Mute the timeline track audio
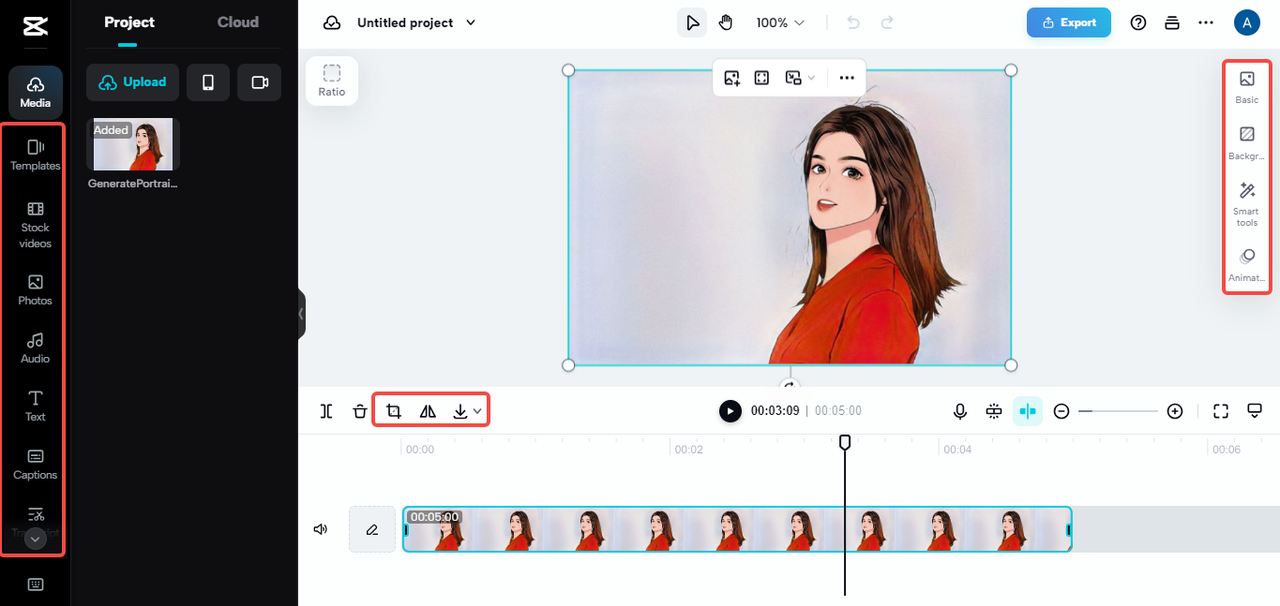This screenshot has width=1280, height=606. pos(321,529)
